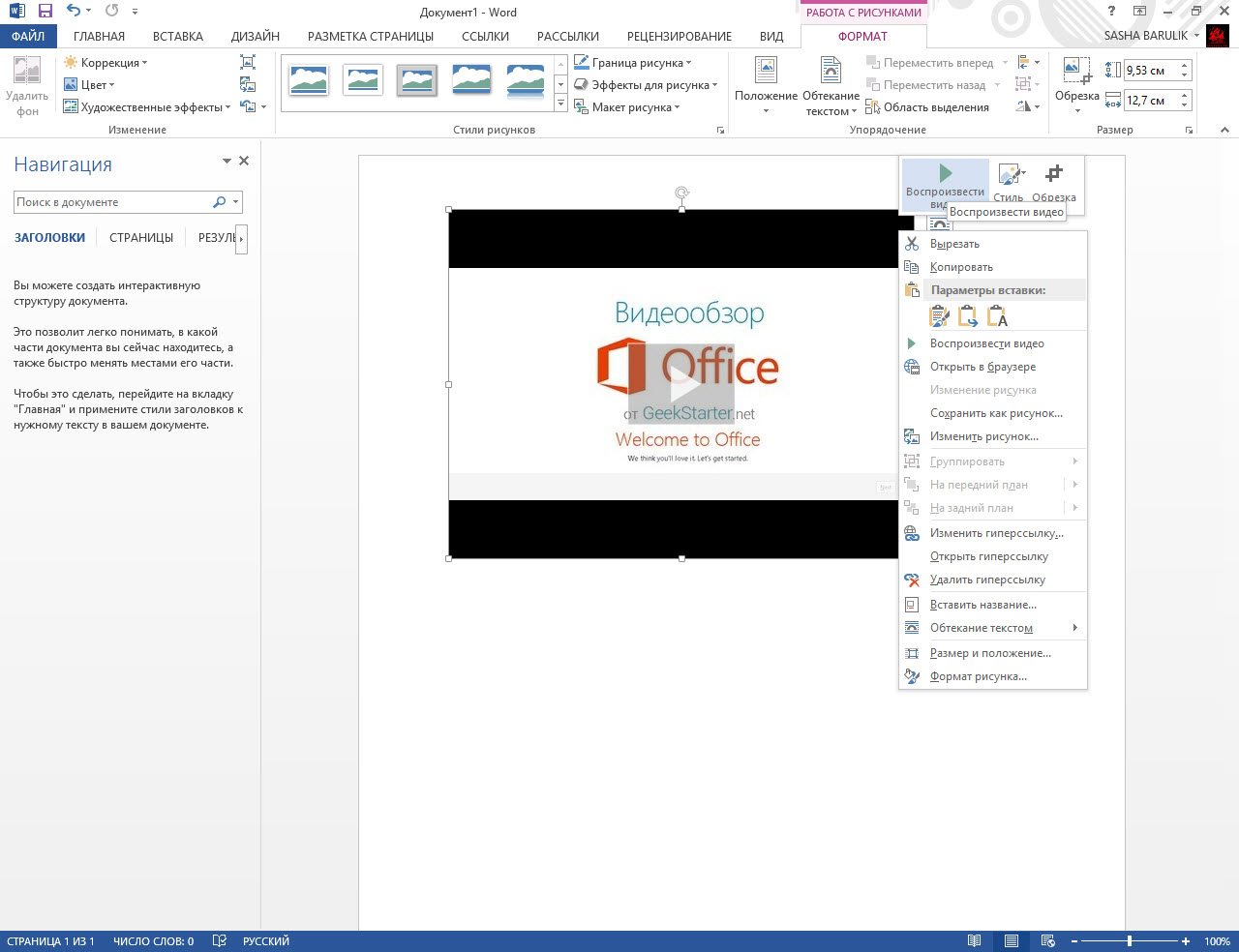Click the Save icon in quick access toolbar
The image size is (1239, 952).
point(45,12)
